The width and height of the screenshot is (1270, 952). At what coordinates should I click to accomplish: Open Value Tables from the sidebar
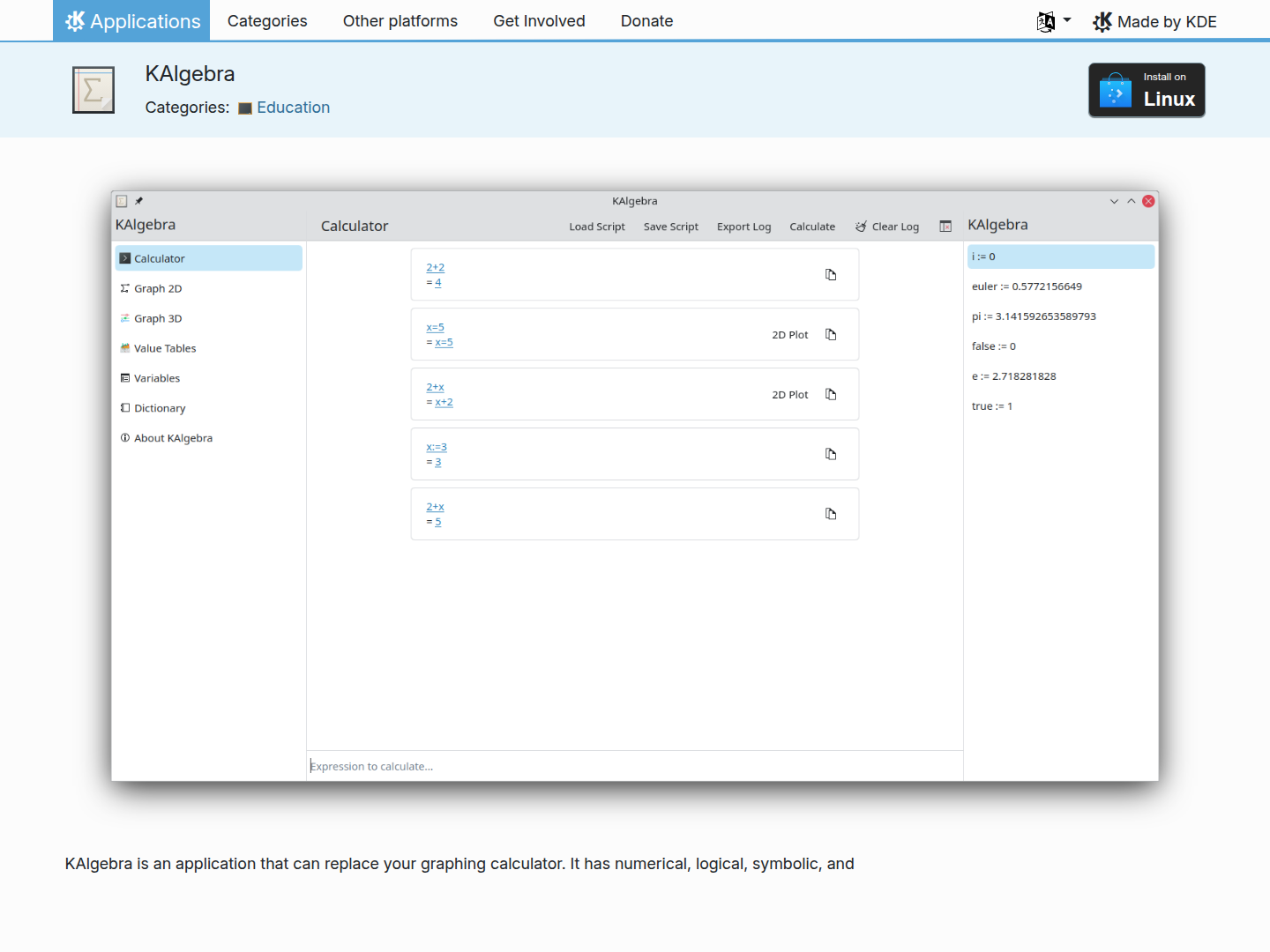click(x=208, y=348)
